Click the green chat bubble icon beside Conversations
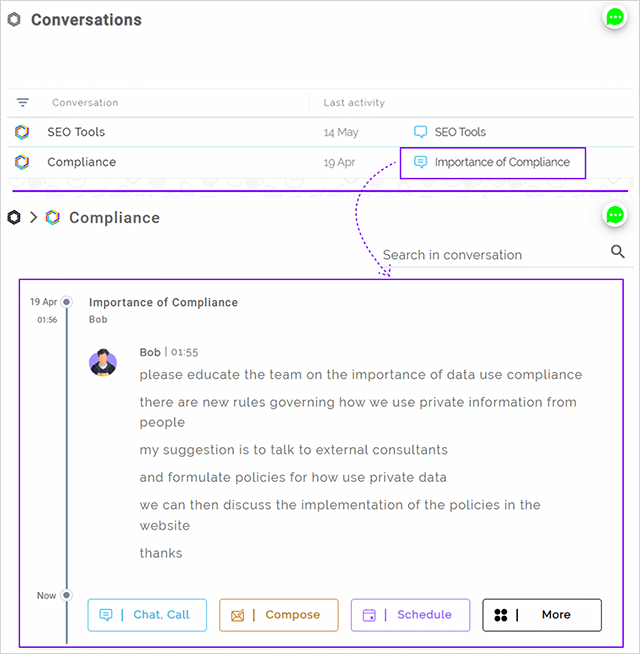 [x=615, y=18]
